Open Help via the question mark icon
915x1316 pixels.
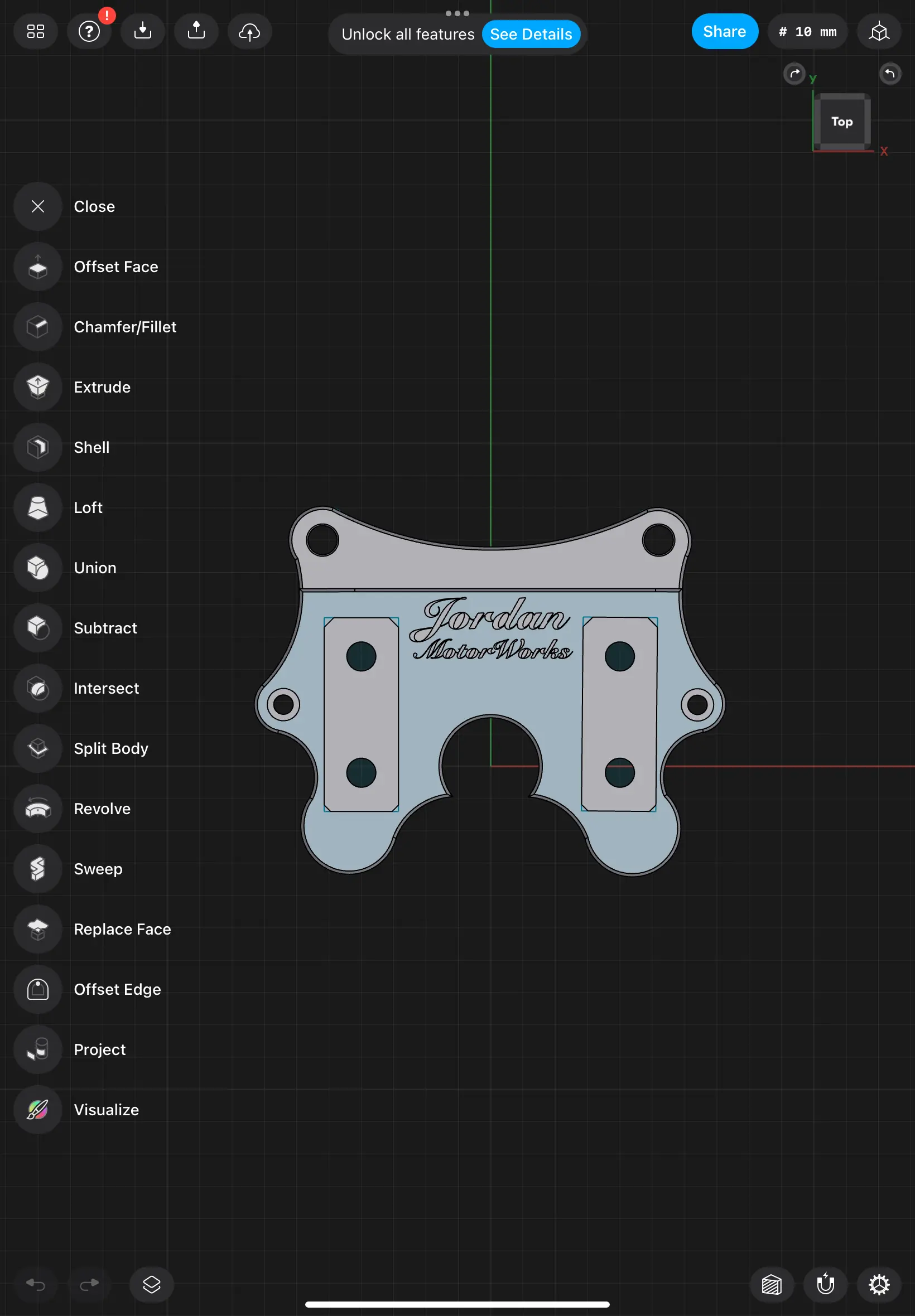89,32
